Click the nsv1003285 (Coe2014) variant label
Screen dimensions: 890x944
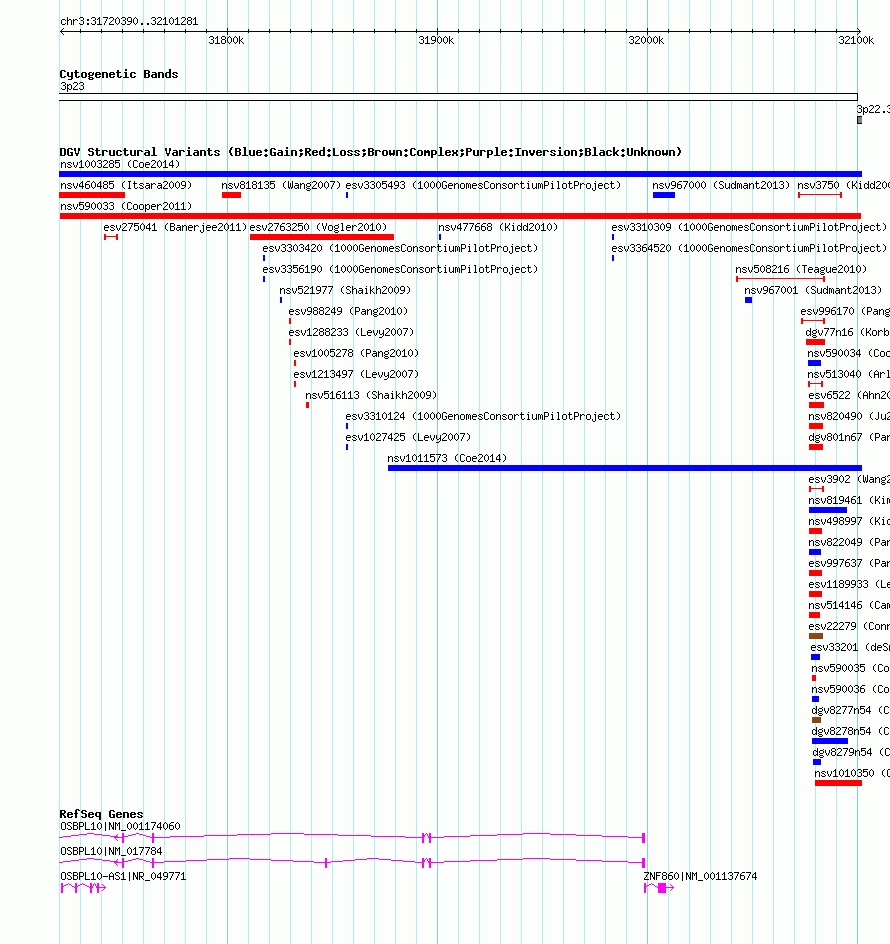point(120,164)
